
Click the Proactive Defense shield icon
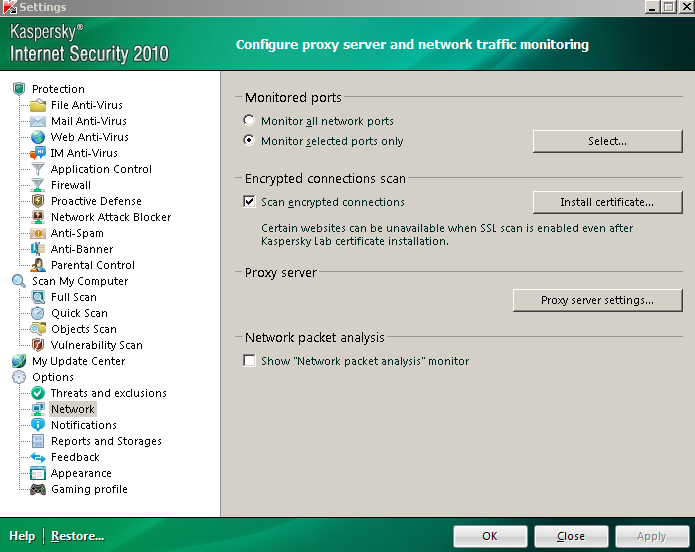[x=38, y=201]
